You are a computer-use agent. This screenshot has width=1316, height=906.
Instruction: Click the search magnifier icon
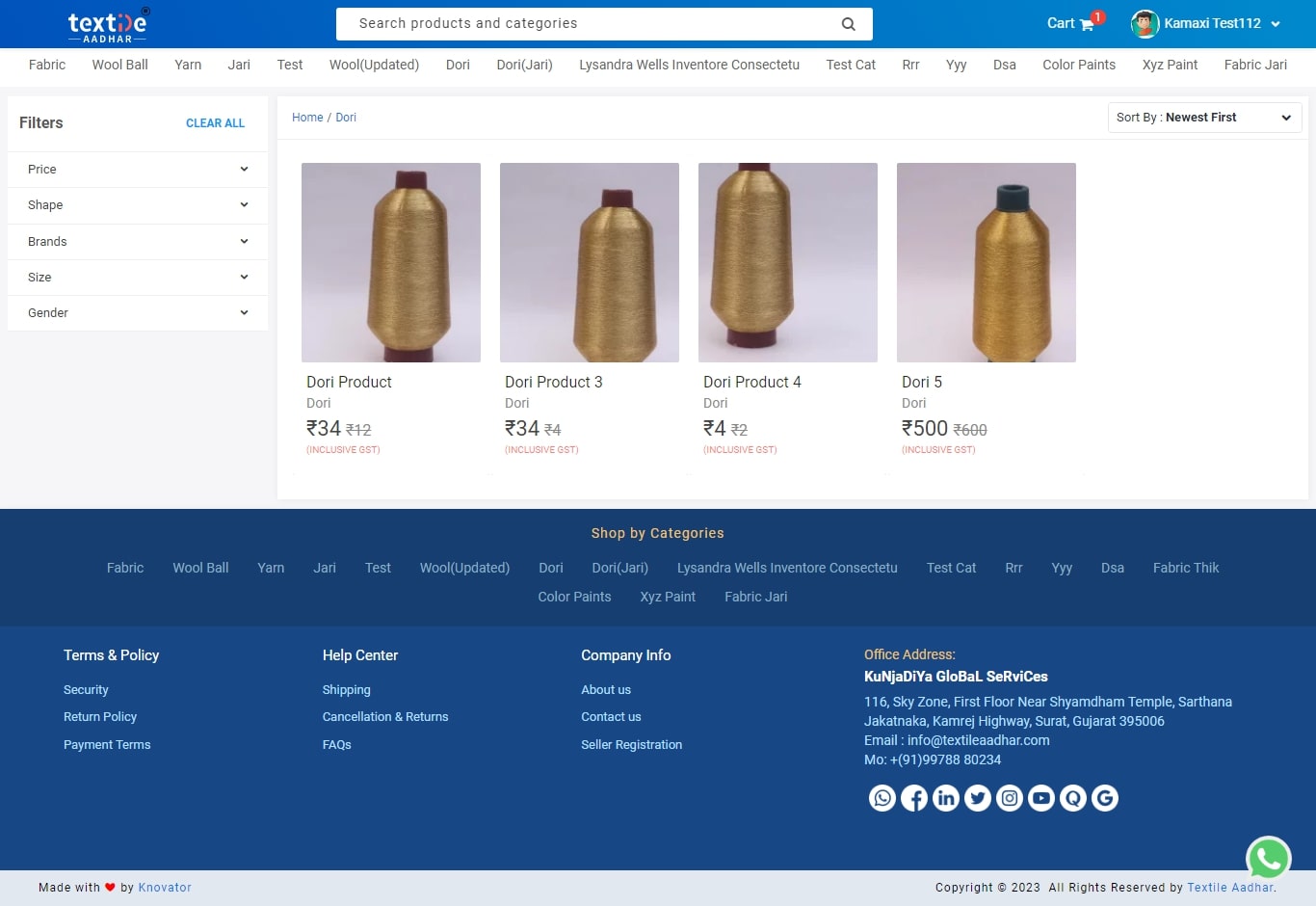click(x=848, y=24)
